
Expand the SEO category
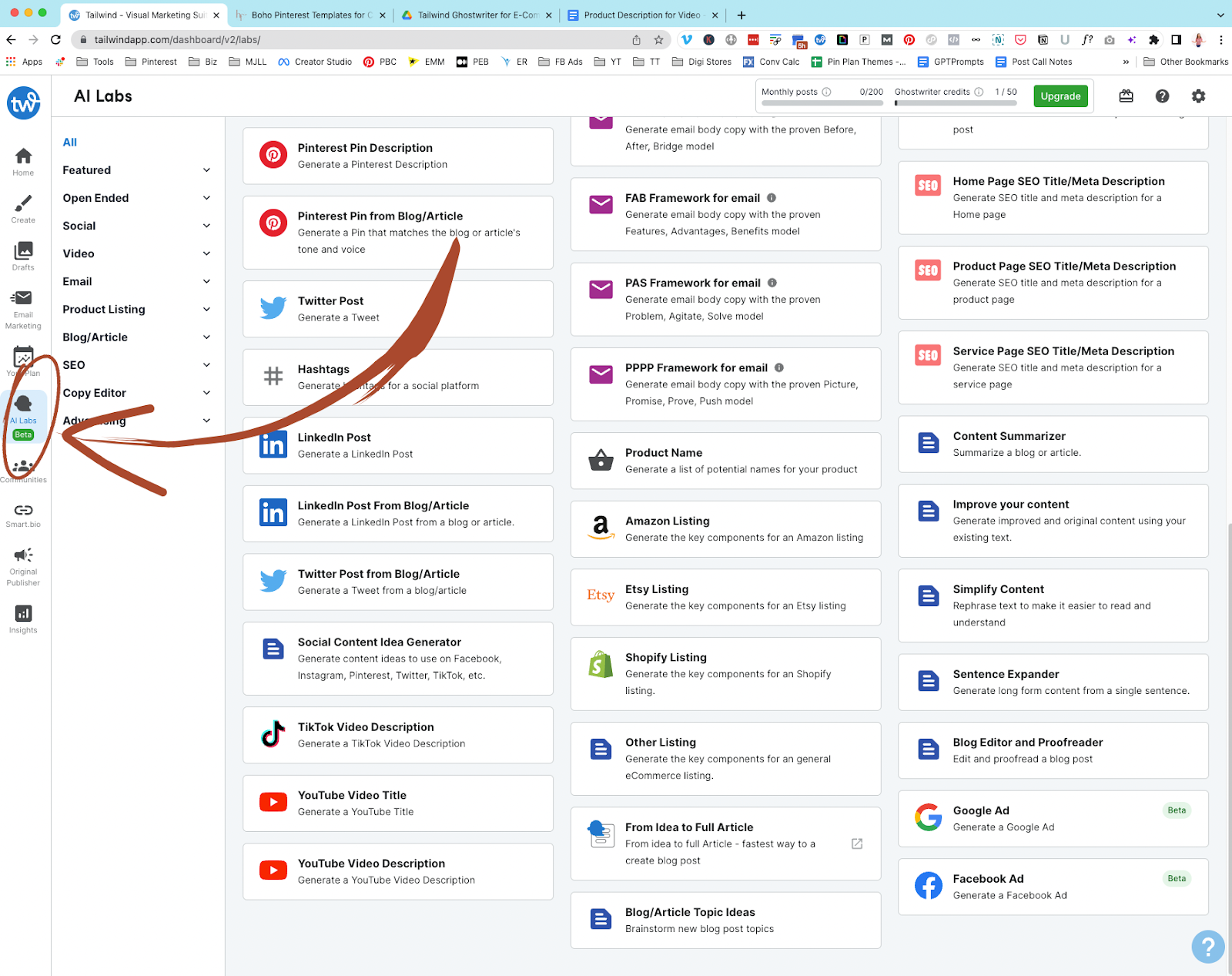point(137,364)
